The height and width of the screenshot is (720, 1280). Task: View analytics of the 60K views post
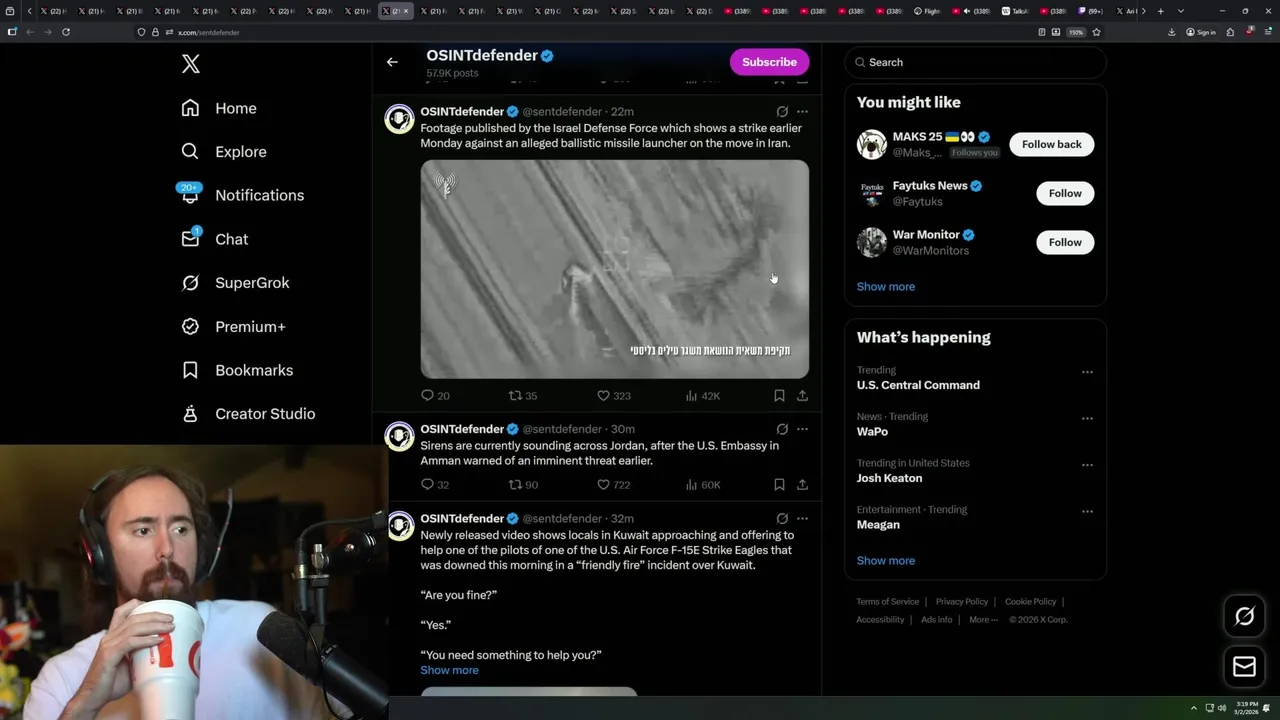[702, 485]
